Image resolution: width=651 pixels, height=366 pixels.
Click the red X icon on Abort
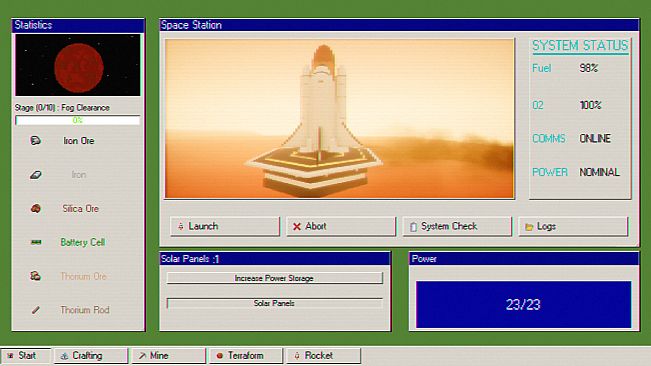297,226
